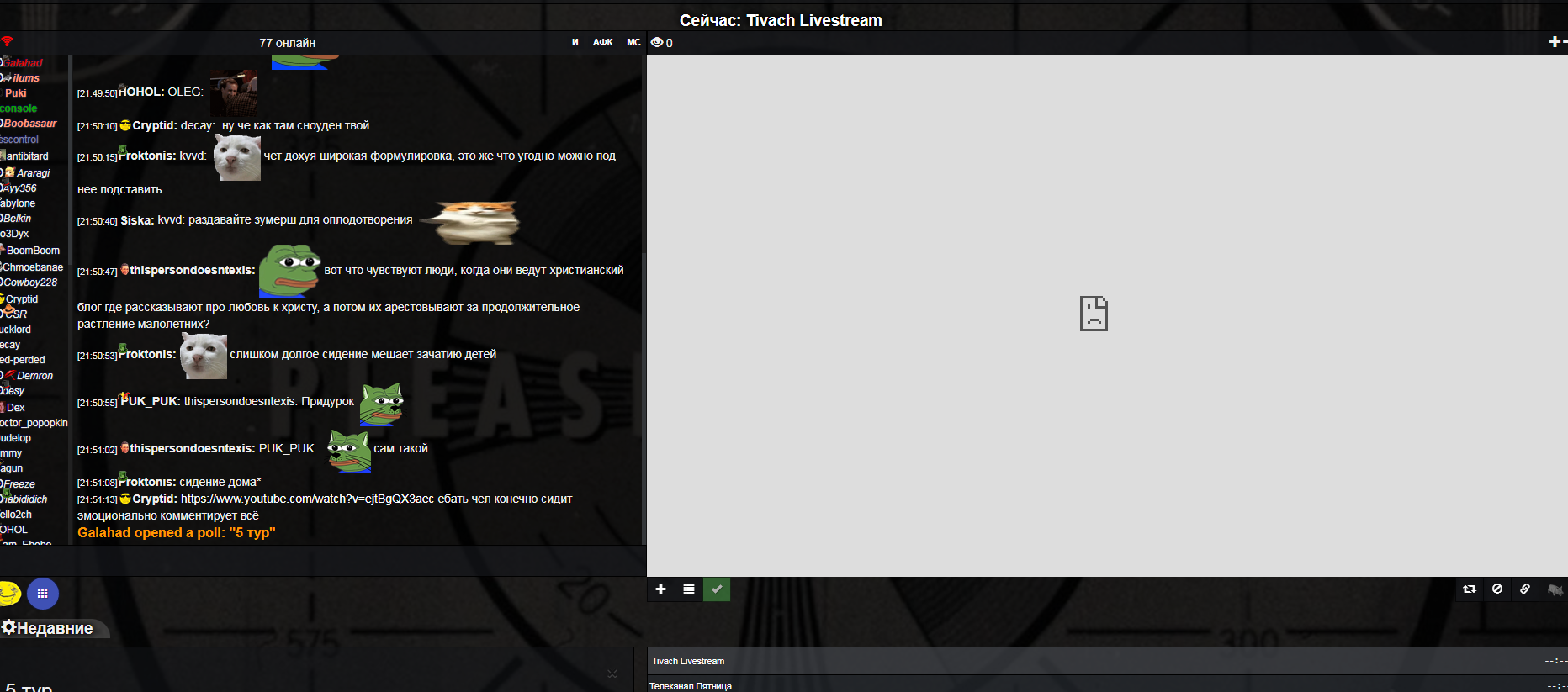Viewport: 1568px width, 692px height.
Task: Click the eye viewer count icon
Action: [x=657, y=43]
